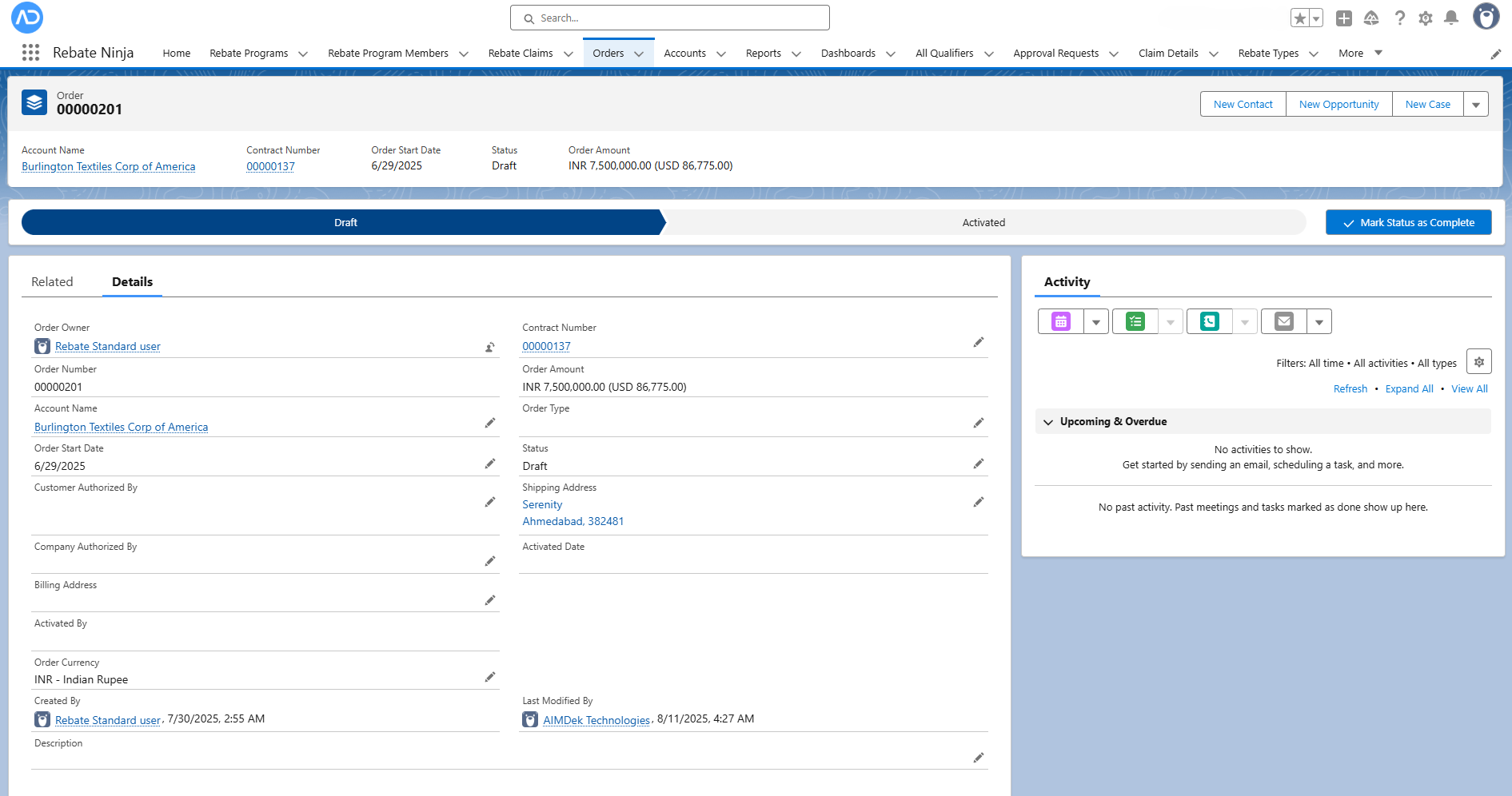Open the Rebate Claims nav tab
Screen dimensions: 1512x796
click(521, 54)
